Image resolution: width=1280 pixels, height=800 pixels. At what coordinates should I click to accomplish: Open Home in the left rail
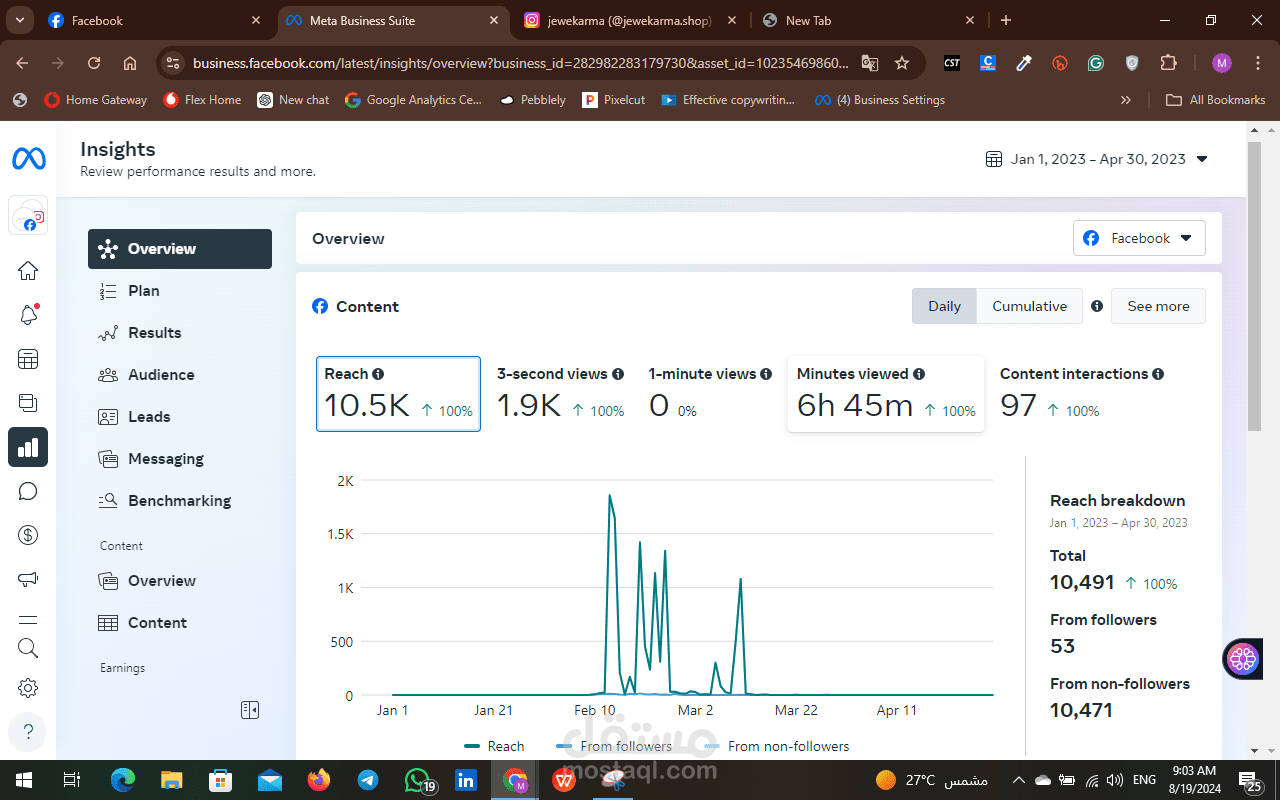(x=28, y=270)
